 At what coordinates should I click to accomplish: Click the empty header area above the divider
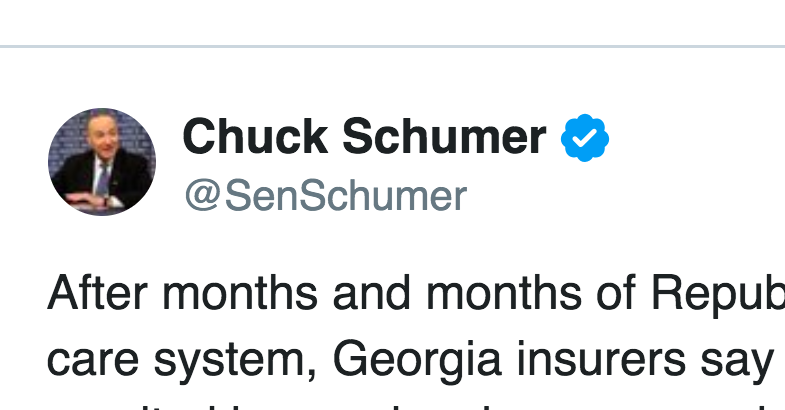coord(392,22)
